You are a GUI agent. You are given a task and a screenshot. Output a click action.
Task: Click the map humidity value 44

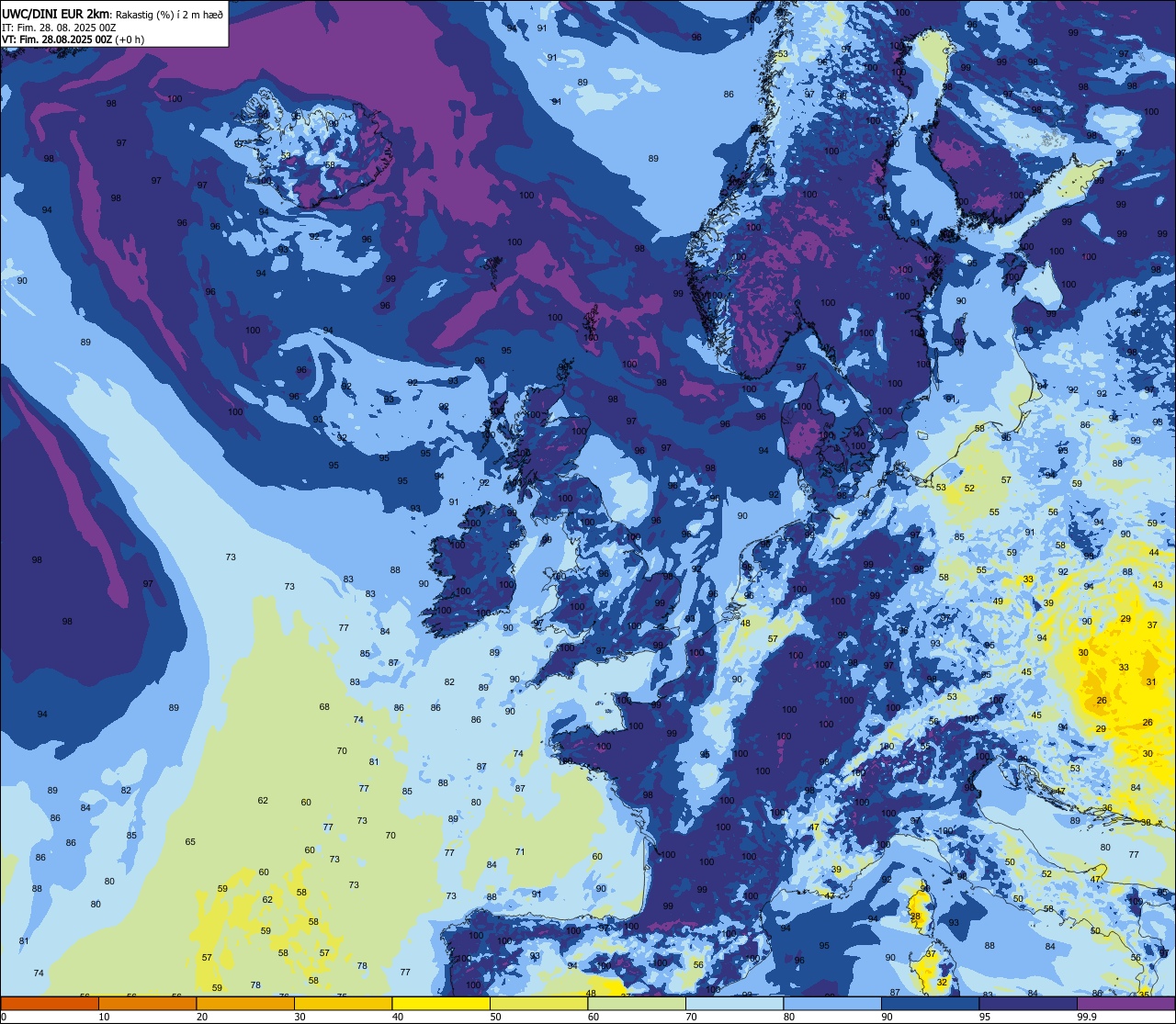coord(1154,552)
